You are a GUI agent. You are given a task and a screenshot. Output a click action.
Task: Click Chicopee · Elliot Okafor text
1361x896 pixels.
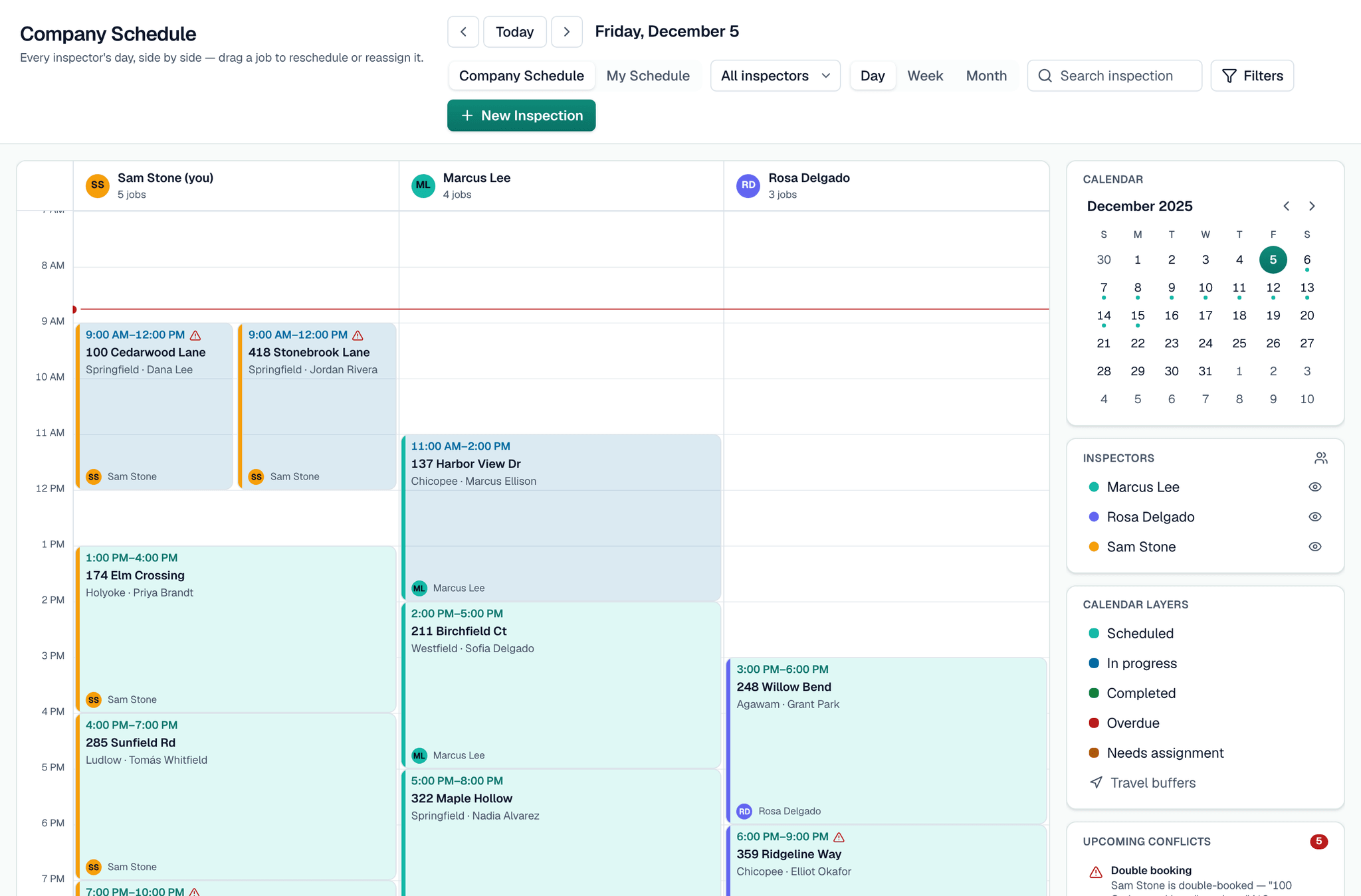tap(793, 871)
